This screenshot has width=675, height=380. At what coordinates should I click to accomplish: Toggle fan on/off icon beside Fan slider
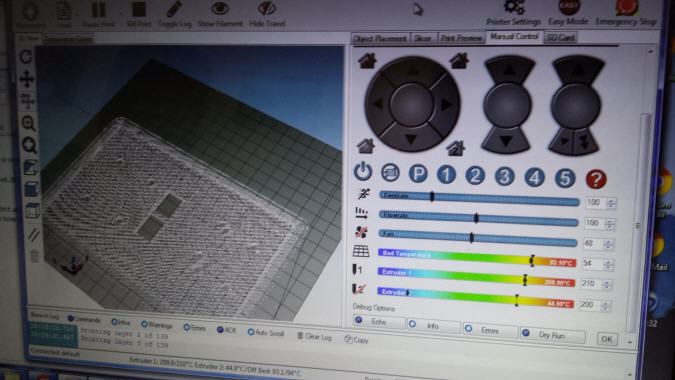coord(361,232)
